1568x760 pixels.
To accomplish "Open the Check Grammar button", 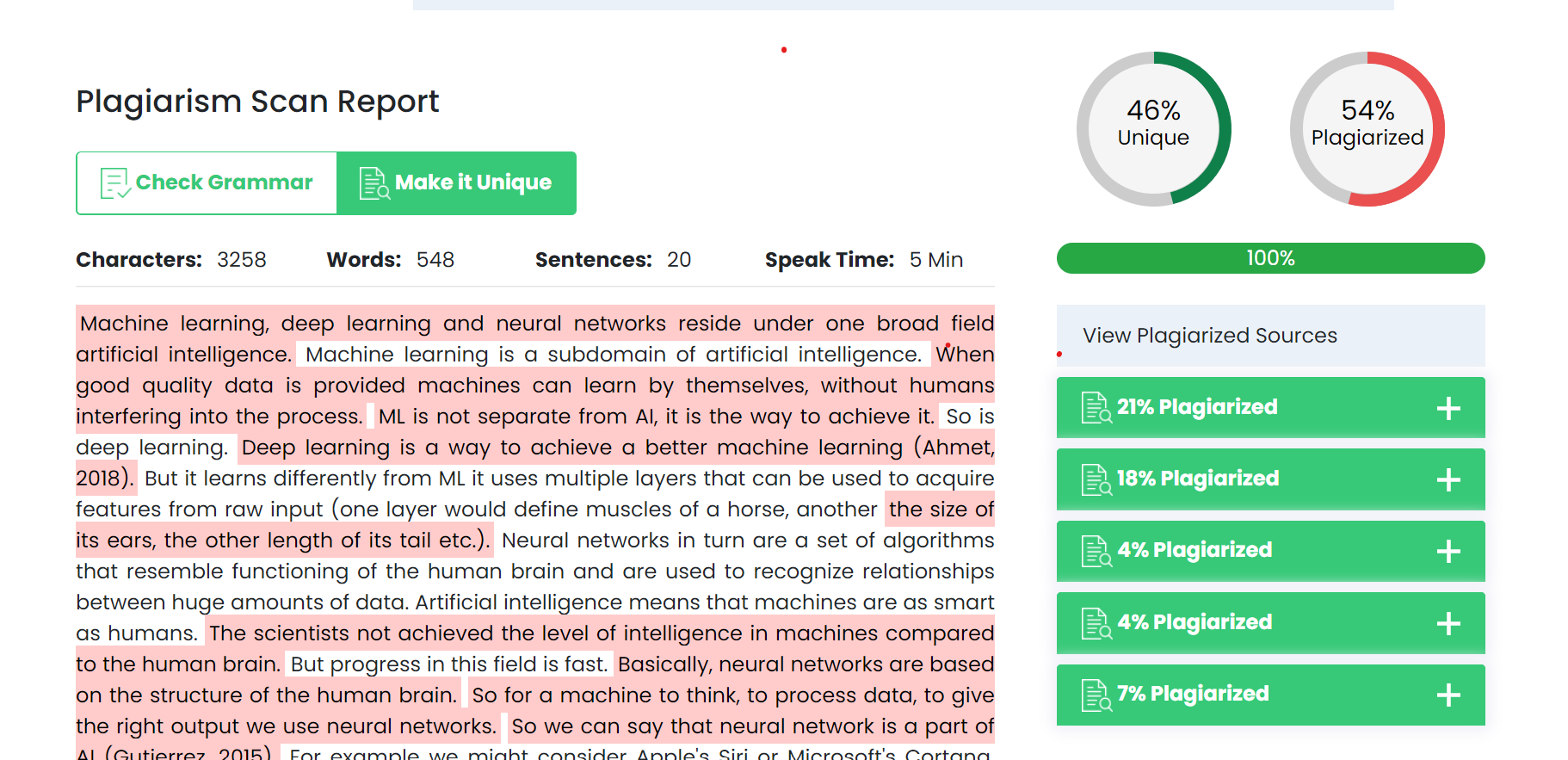I will (x=207, y=183).
